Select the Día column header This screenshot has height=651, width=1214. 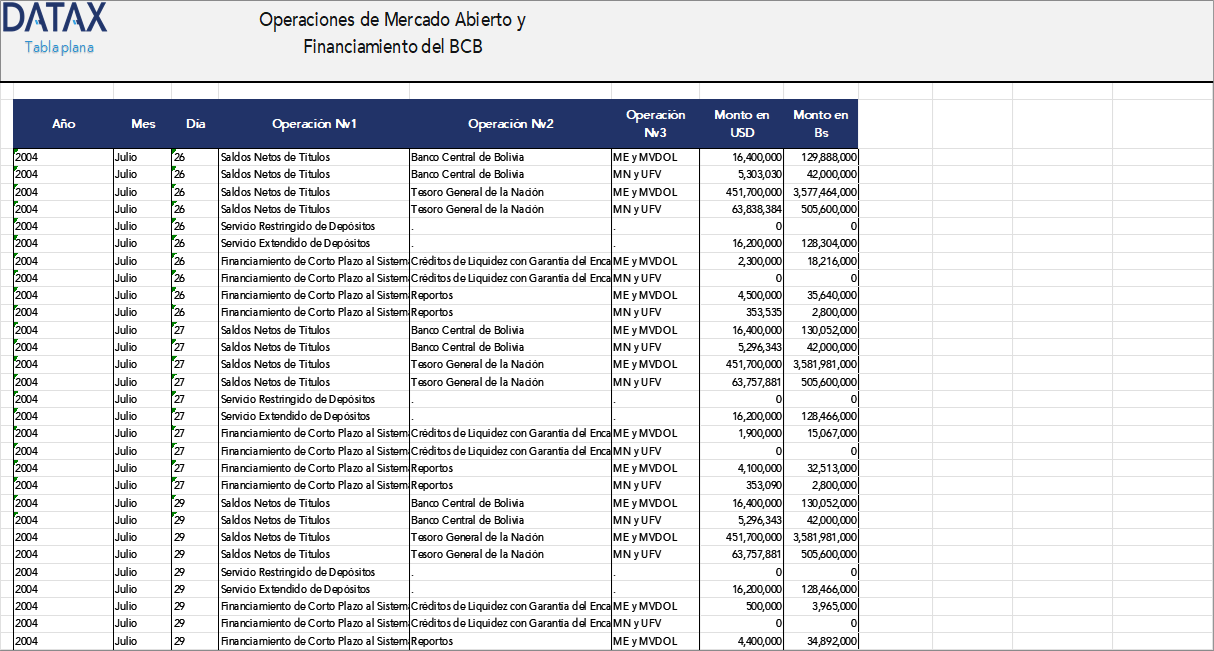(x=195, y=123)
